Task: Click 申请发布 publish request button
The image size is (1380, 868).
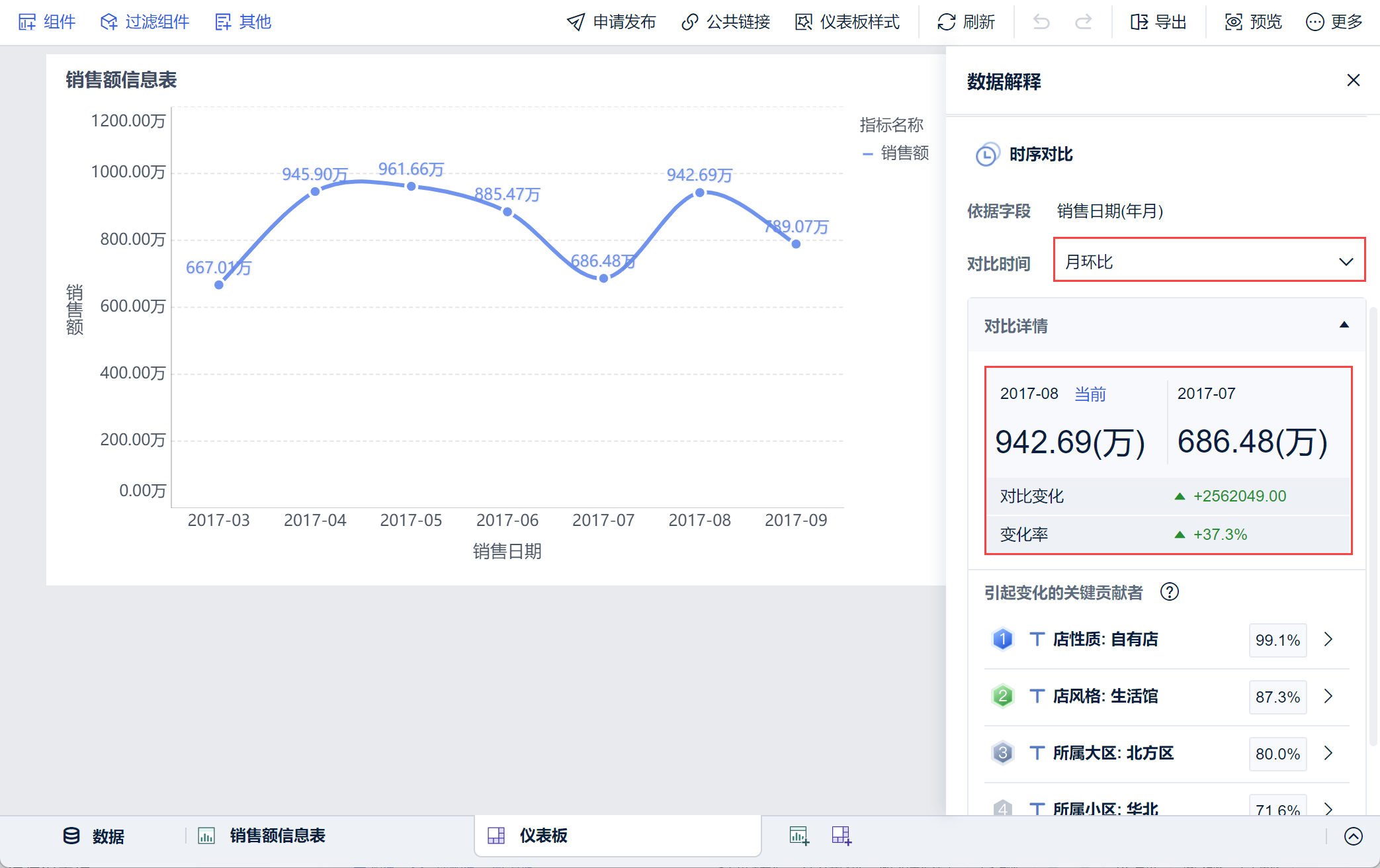Action: pos(611,22)
